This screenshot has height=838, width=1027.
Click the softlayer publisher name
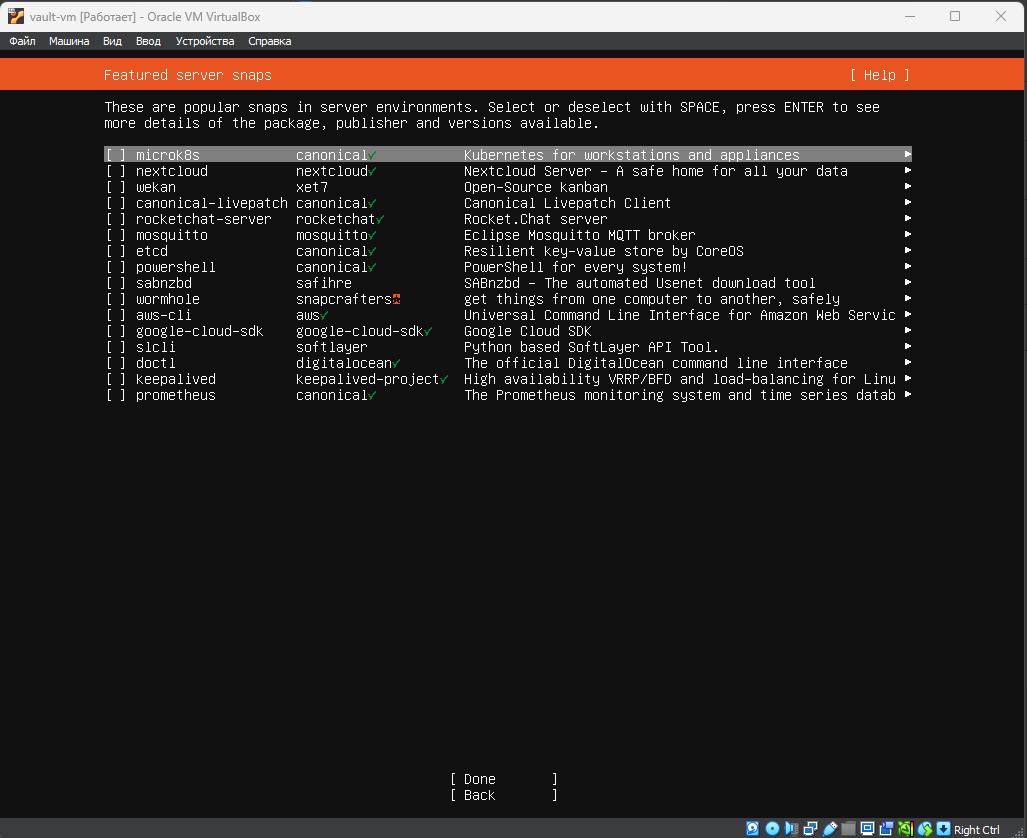(331, 347)
